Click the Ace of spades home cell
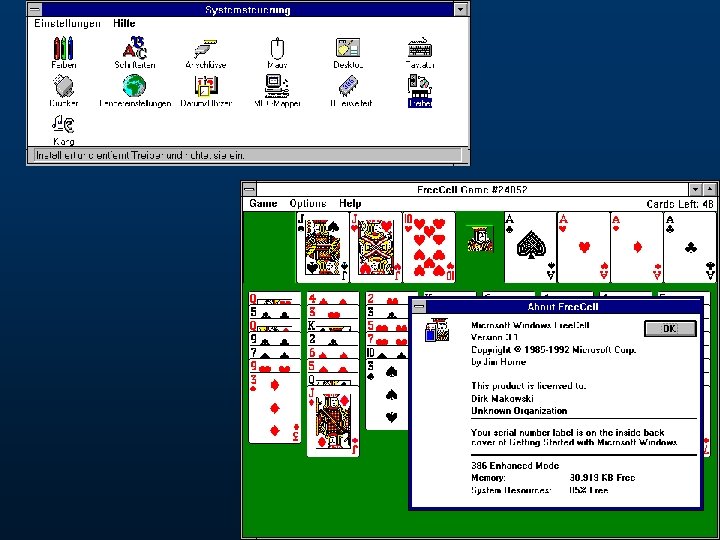Image resolution: width=720 pixels, height=540 pixels. (x=530, y=247)
